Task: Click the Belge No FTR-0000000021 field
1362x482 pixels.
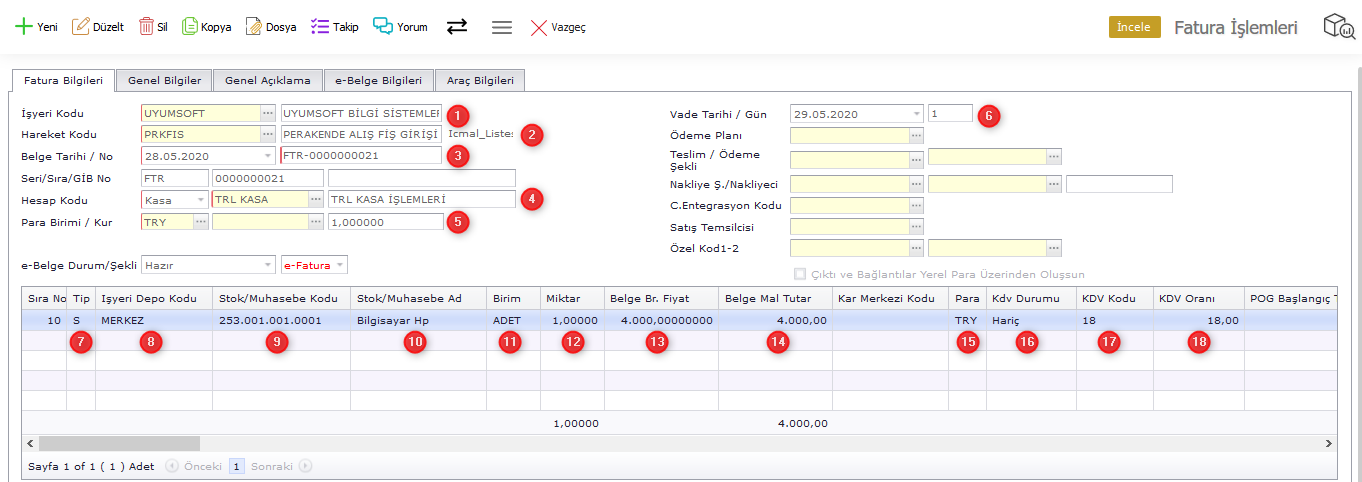Action: 360,156
